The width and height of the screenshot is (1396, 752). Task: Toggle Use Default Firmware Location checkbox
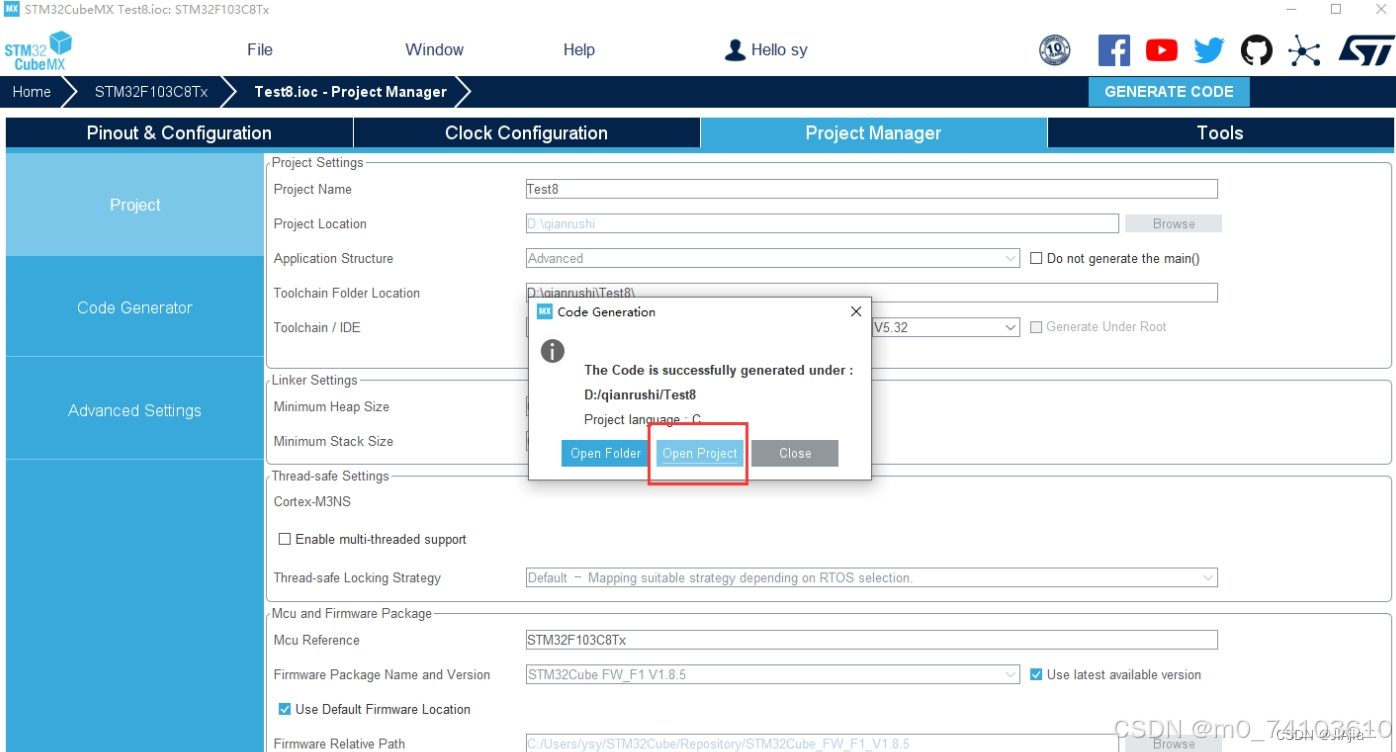[285, 709]
